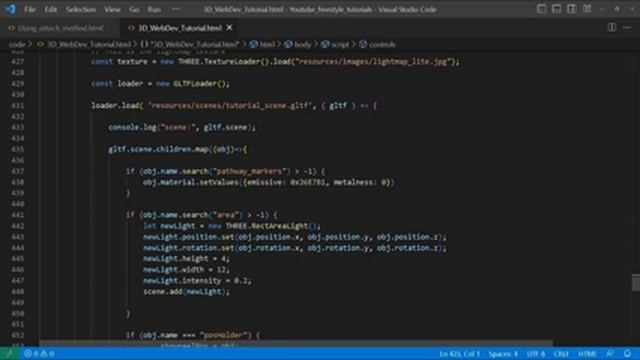The width and height of the screenshot is (640, 360).
Task: Click the "pathway_markers" if statement line
Action: [226, 171]
